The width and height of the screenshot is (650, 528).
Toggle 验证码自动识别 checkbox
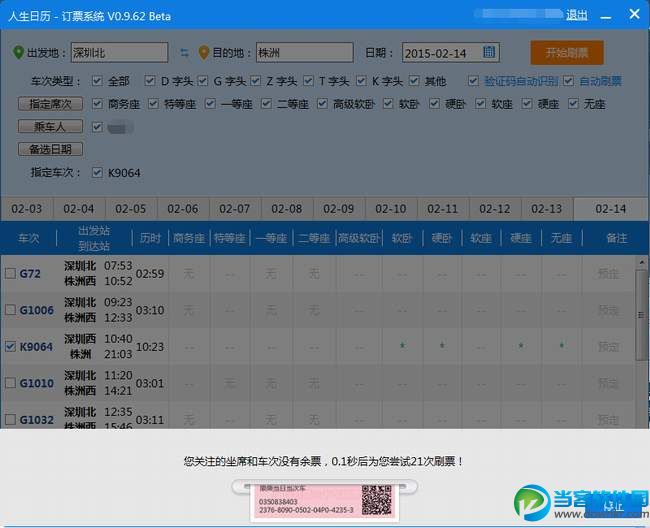(x=473, y=80)
